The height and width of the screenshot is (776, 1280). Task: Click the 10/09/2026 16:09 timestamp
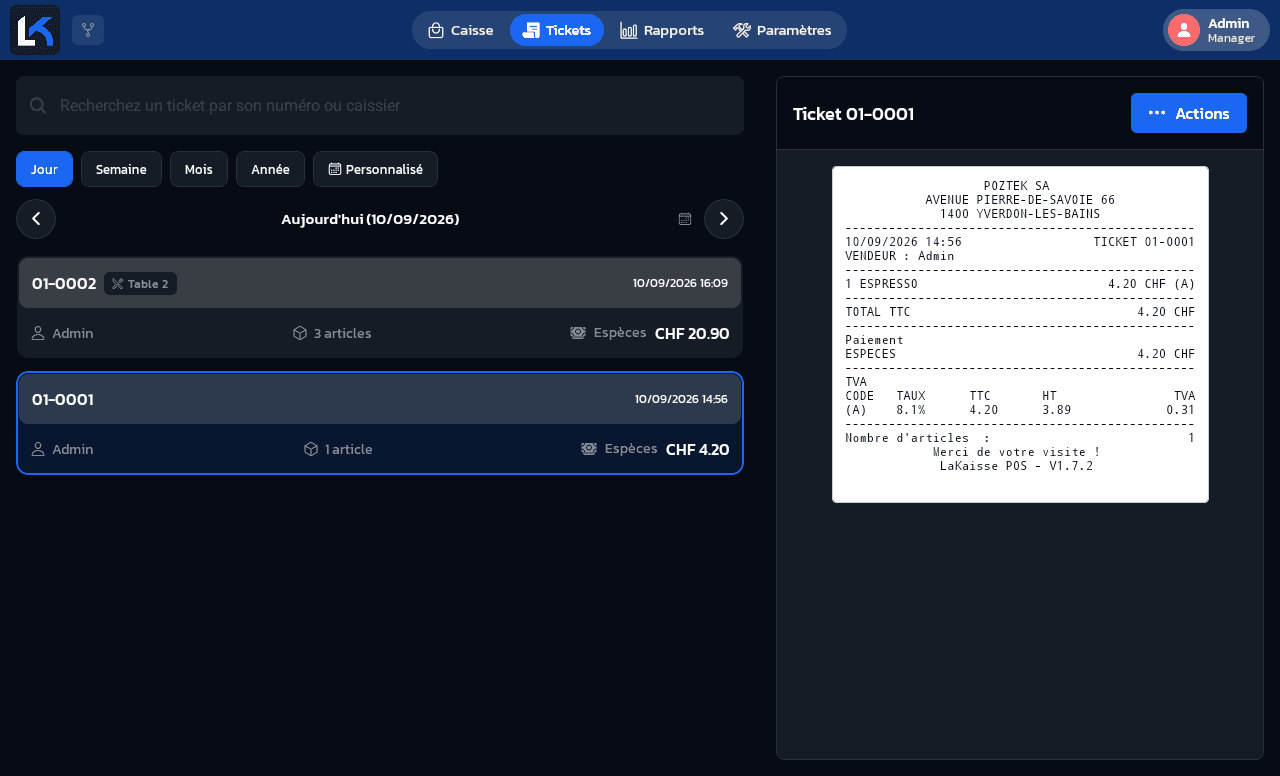(x=680, y=284)
